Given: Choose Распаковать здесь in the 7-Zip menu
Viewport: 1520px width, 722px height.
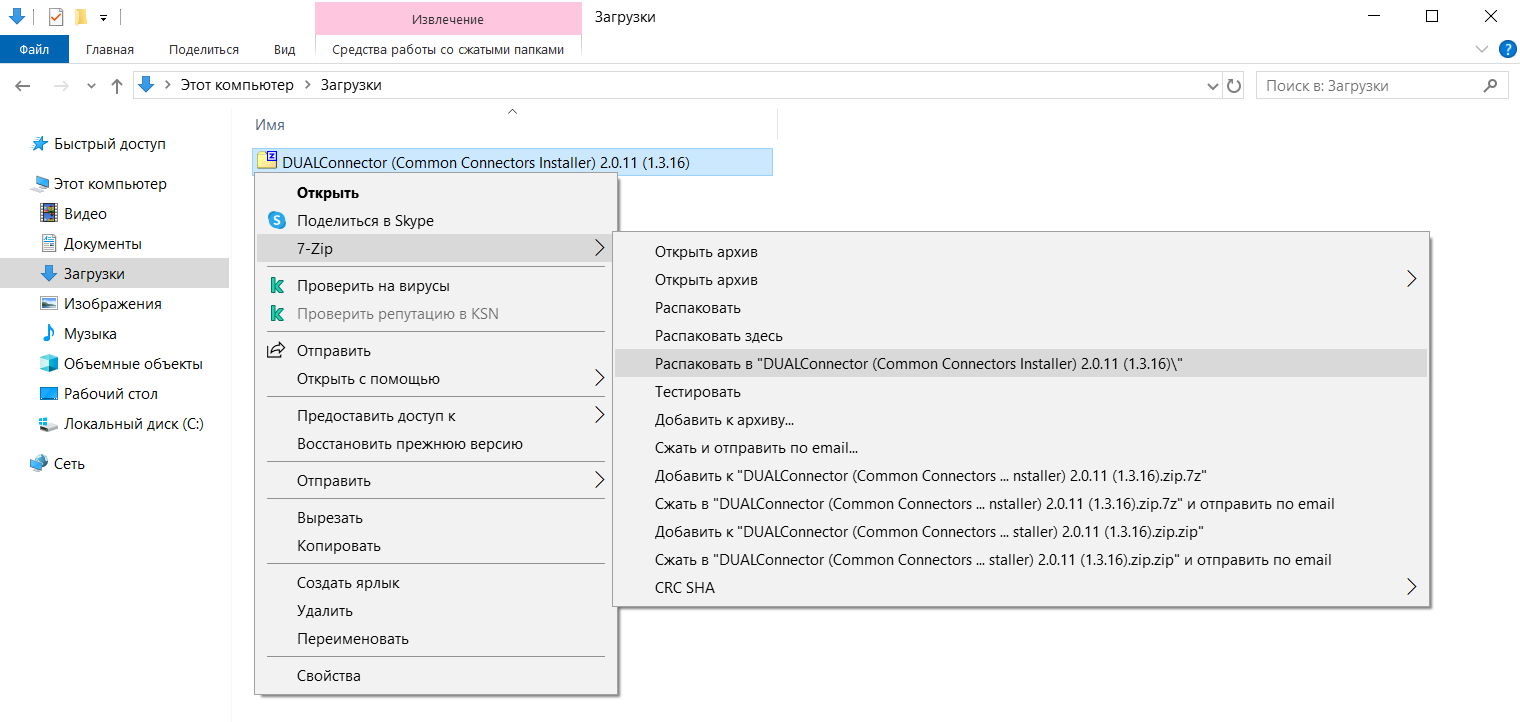Looking at the screenshot, I should point(1021,336).
